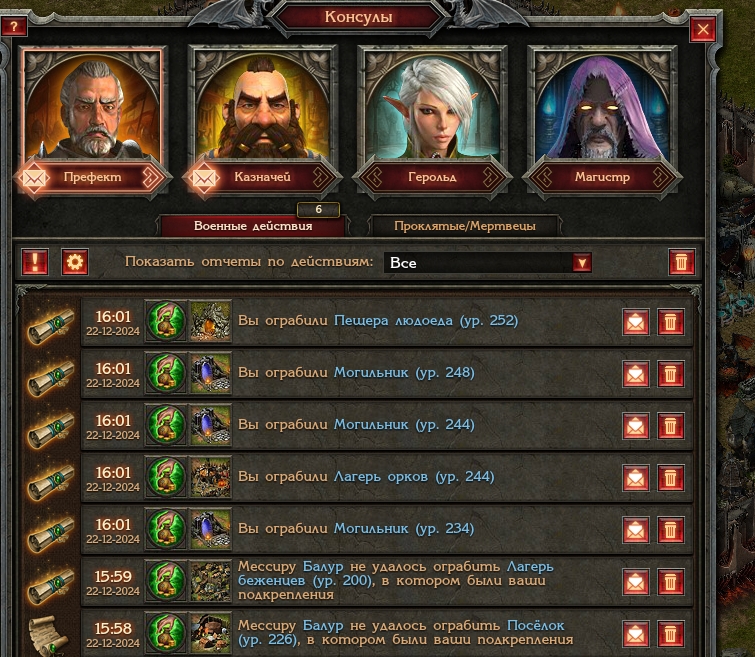Click right arrow on Казначей banner
The image size is (755, 657).
point(321,177)
